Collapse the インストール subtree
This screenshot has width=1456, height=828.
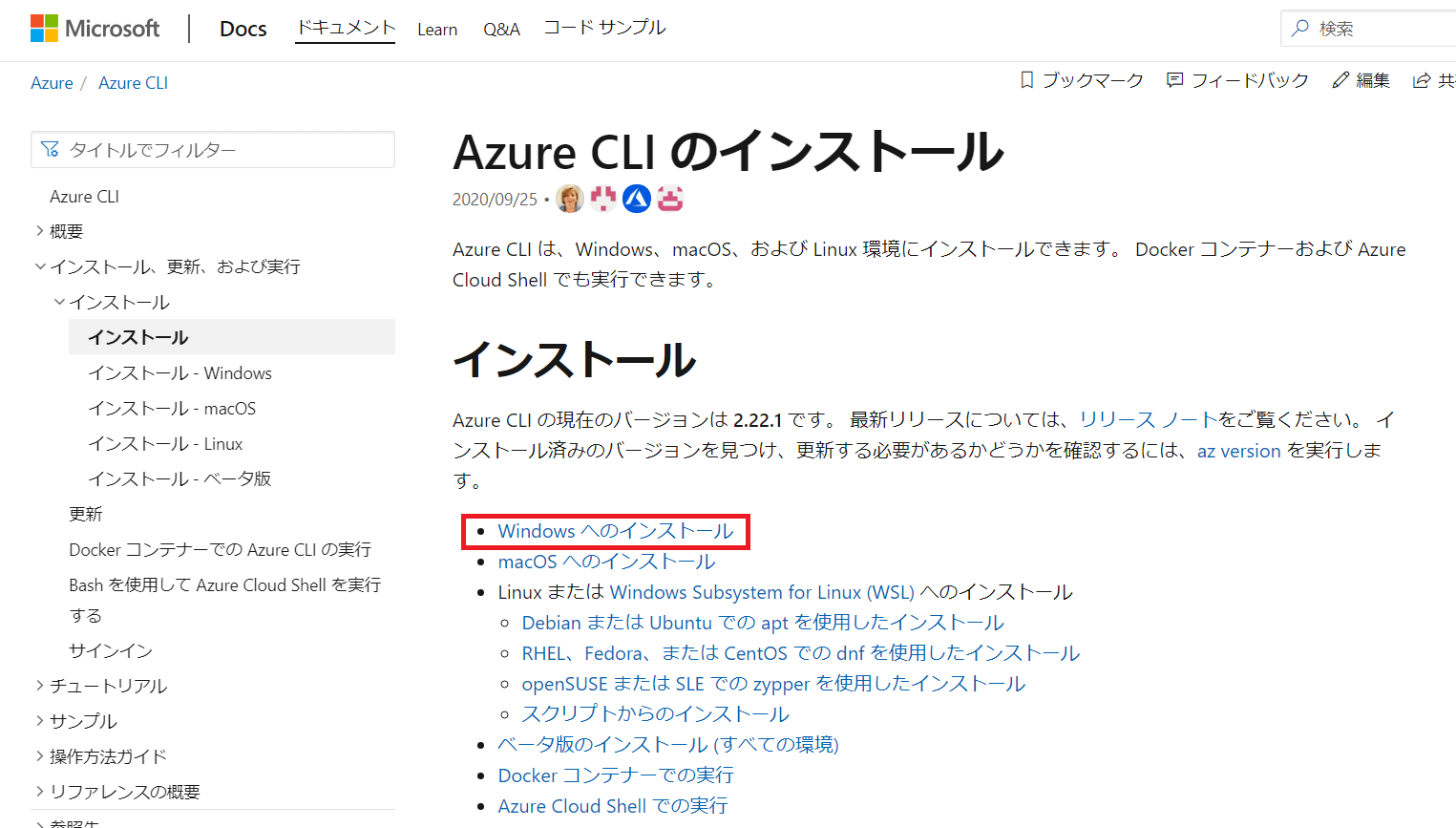(59, 302)
